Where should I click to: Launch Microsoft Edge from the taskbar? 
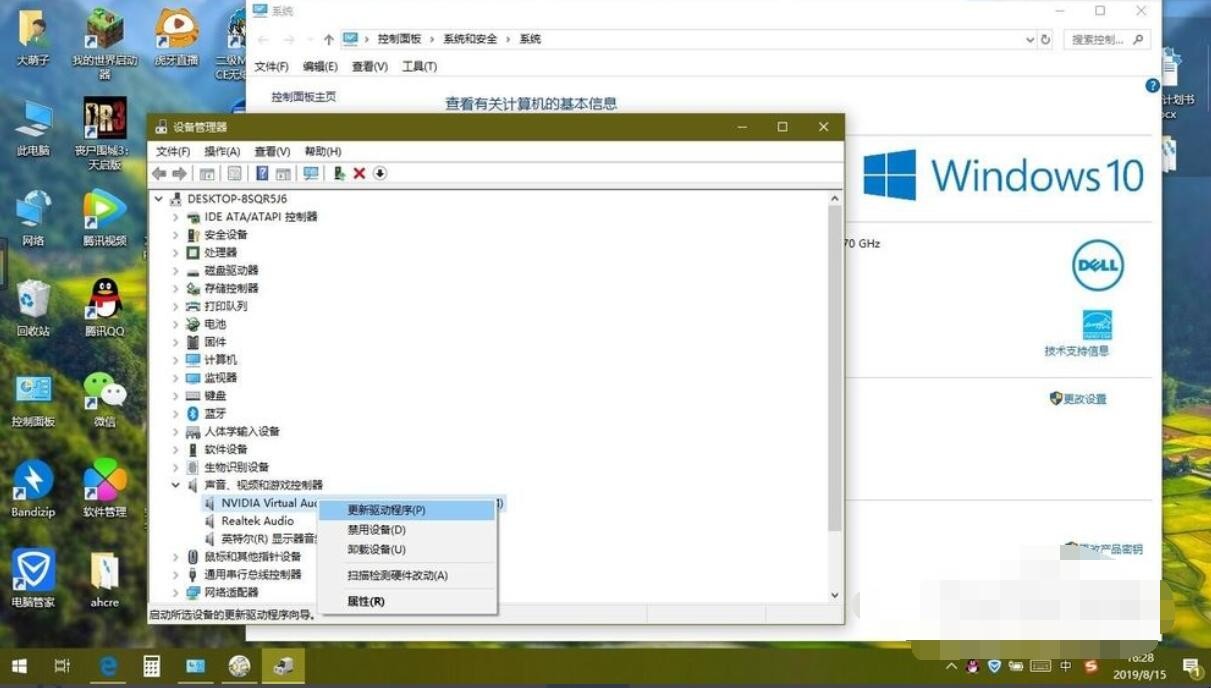click(108, 665)
